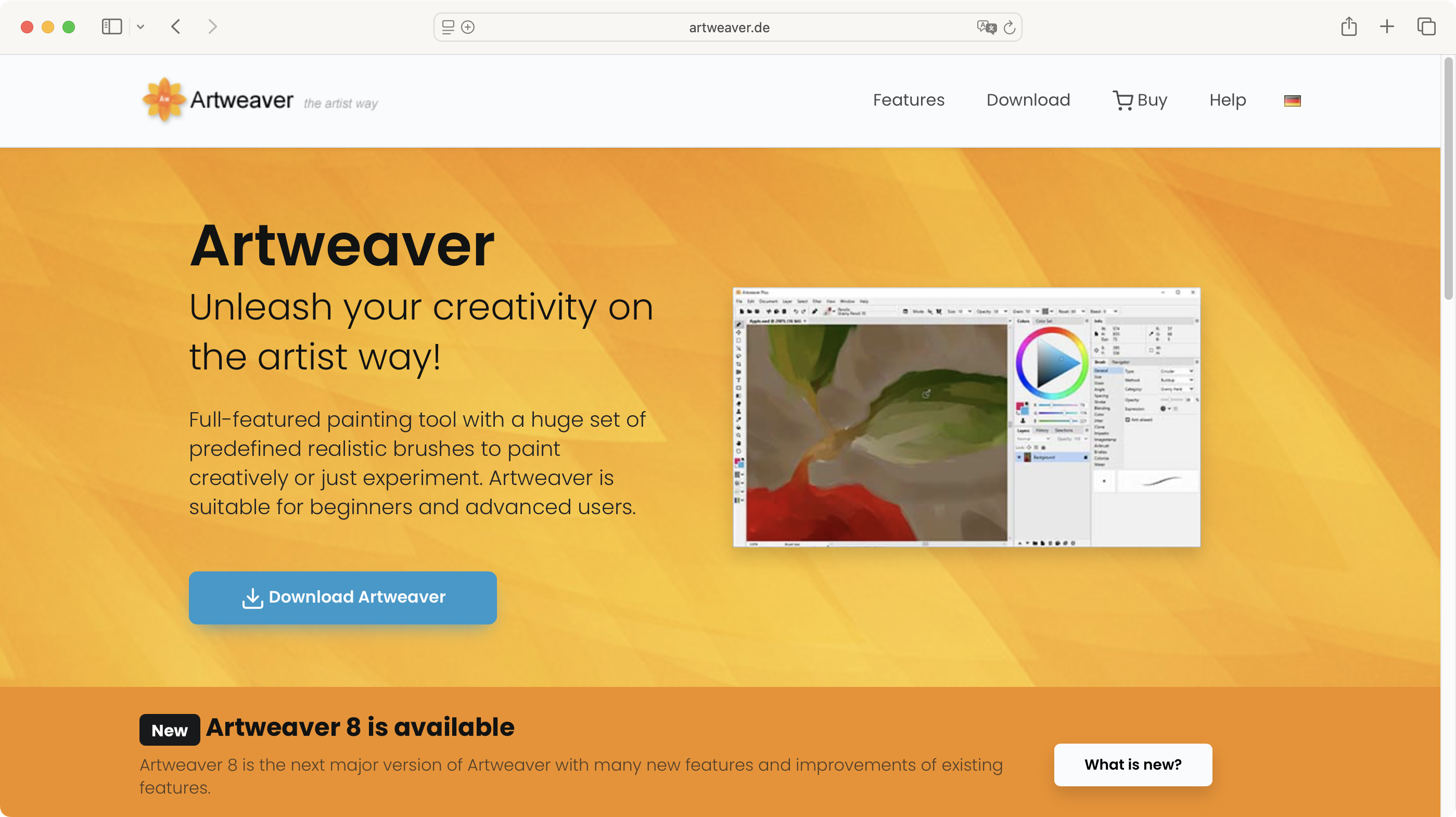The width and height of the screenshot is (1456, 817).
Task: Open the Share icon in Safari toolbar
Action: (1349, 27)
